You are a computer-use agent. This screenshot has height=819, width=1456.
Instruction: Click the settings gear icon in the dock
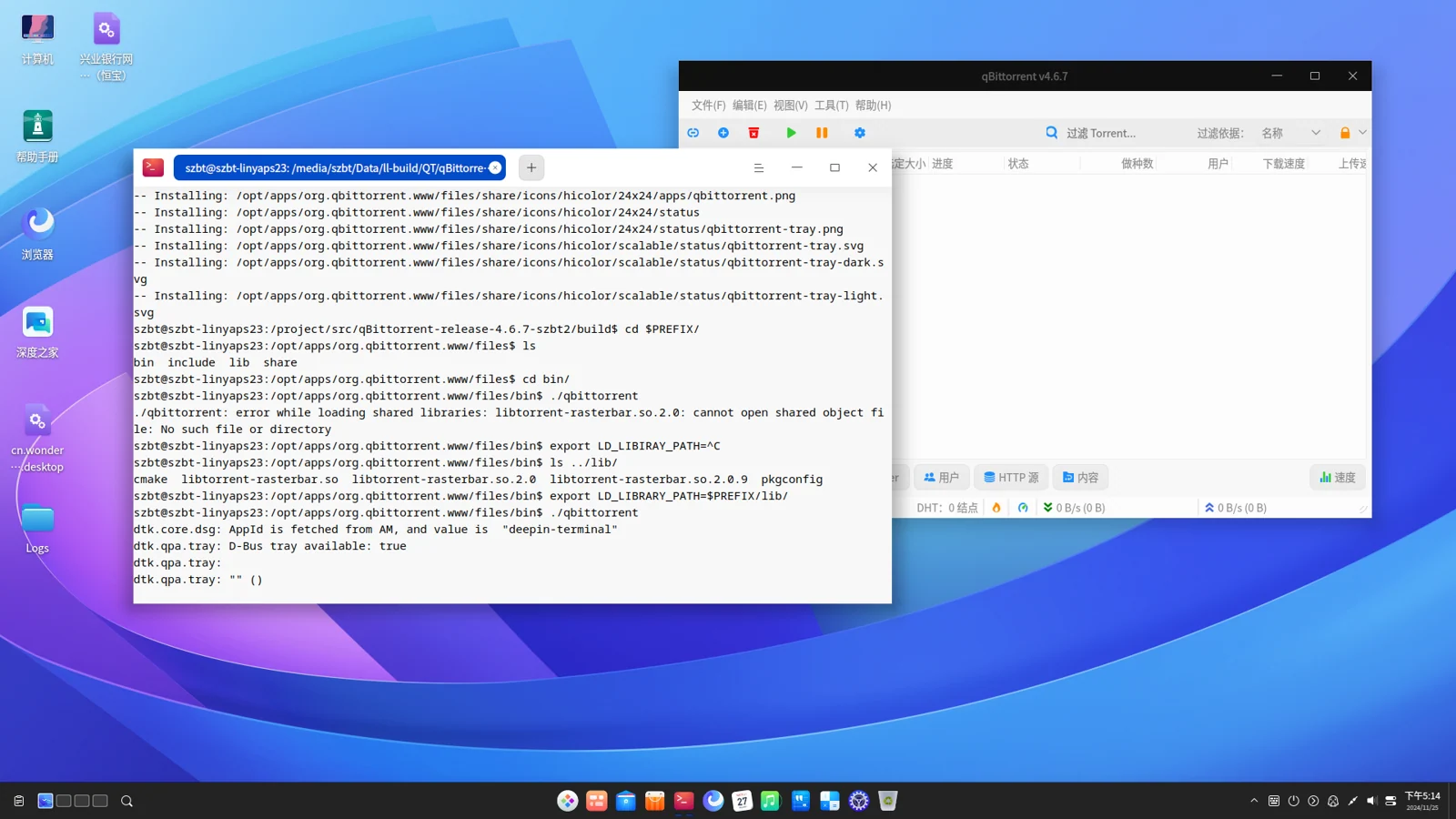point(859,801)
